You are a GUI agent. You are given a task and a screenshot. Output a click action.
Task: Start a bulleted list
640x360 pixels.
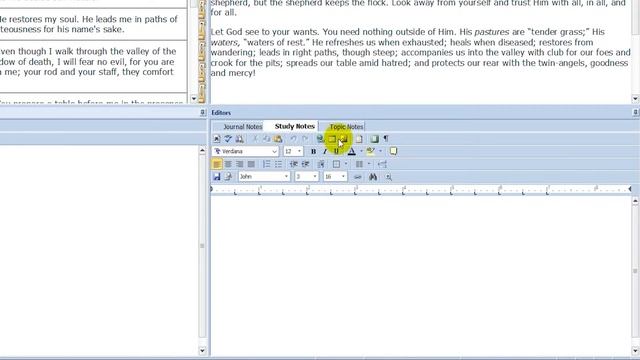[278, 164]
